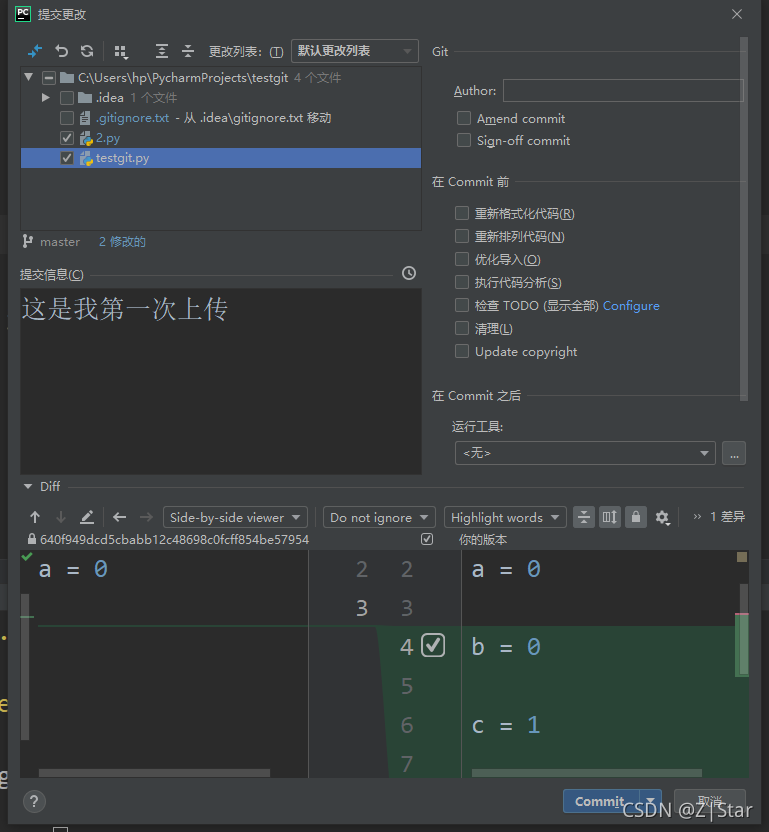Click the Show Diff arrows icon

point(34,51)
